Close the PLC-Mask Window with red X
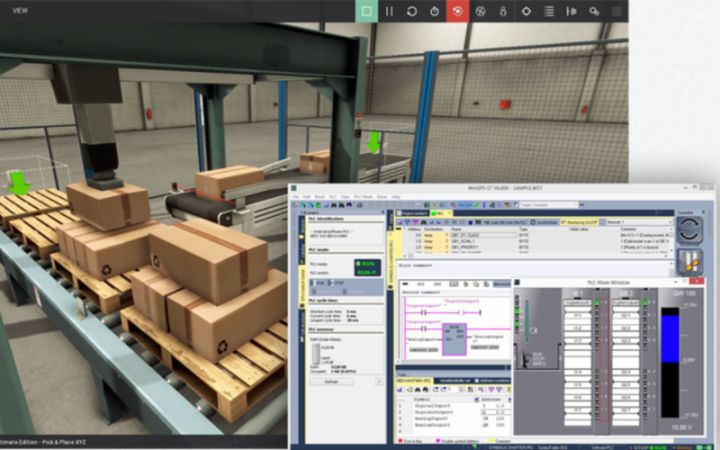Viewport: 720px width, 450px height. [x=696, y=281]
